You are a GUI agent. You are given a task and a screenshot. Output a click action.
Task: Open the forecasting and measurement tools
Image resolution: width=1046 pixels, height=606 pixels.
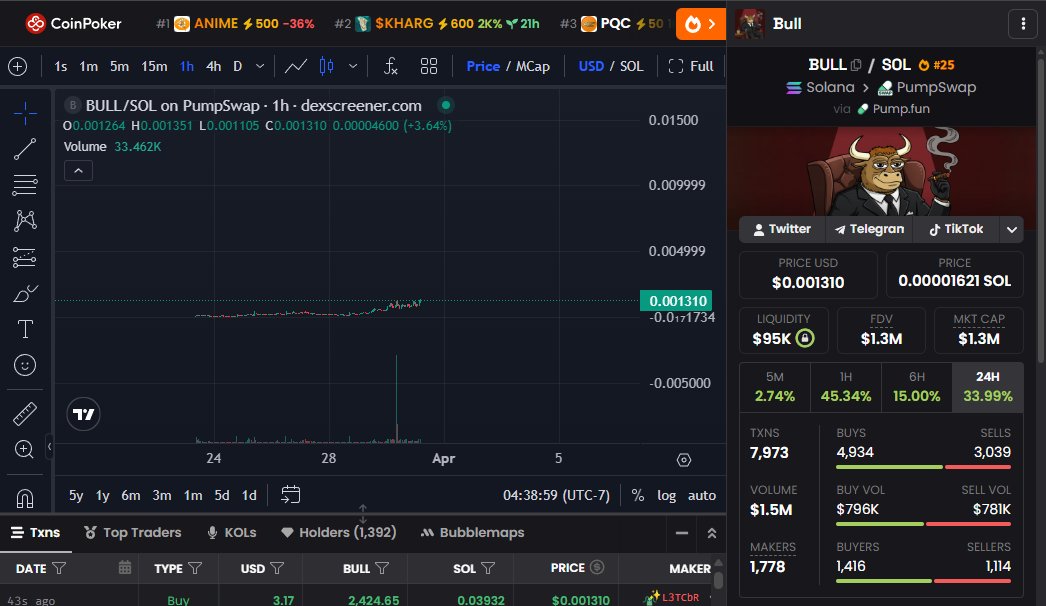coord(25,257)
